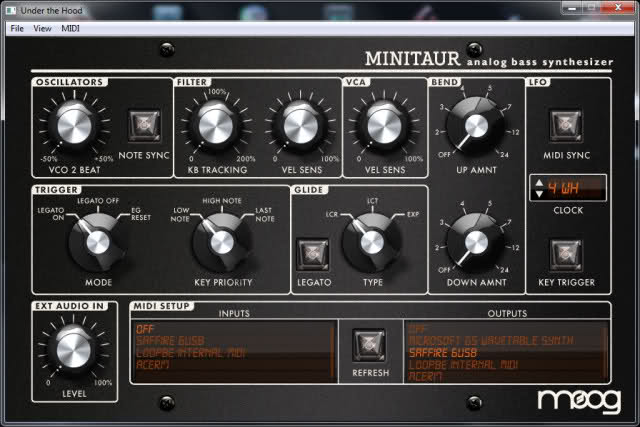Click the EXP glide type label
Viewport: 640px width, 427px height.
click(x=413, y=214)
